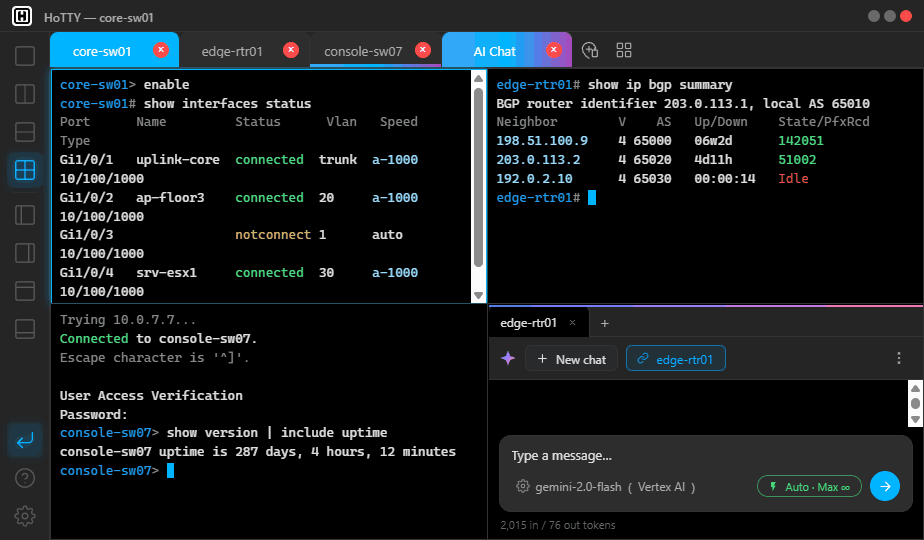Select the narrow right sidebar layout icon
This screenshot has height=540, width=924.
[x=25, y=253]
